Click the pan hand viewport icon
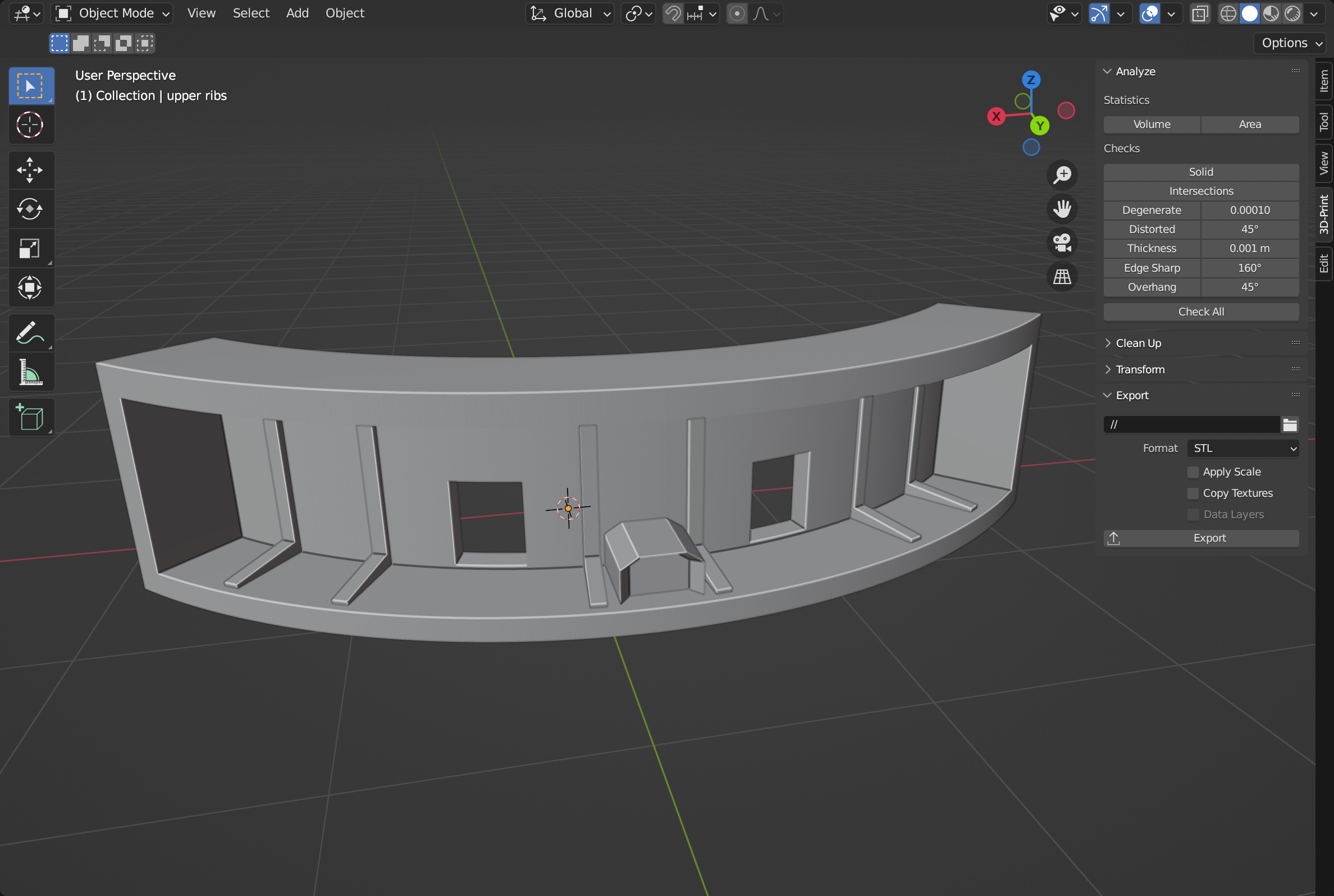1334x896 pixels. point(1062,209)
